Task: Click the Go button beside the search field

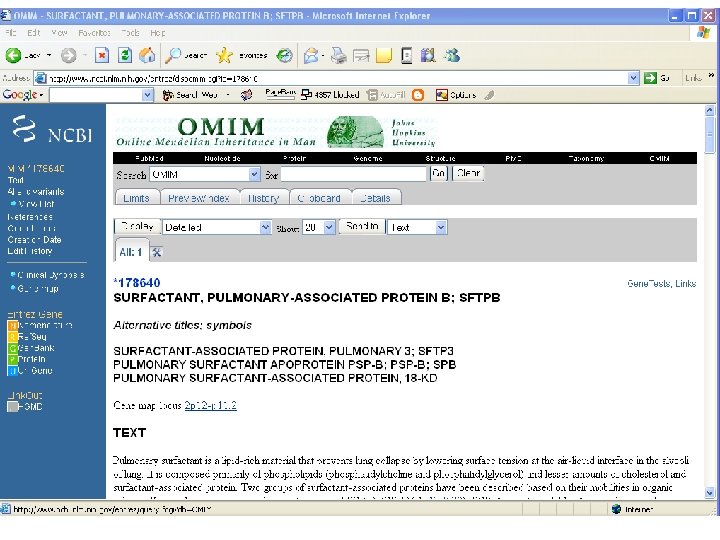Action: click(x=439, y=174)
